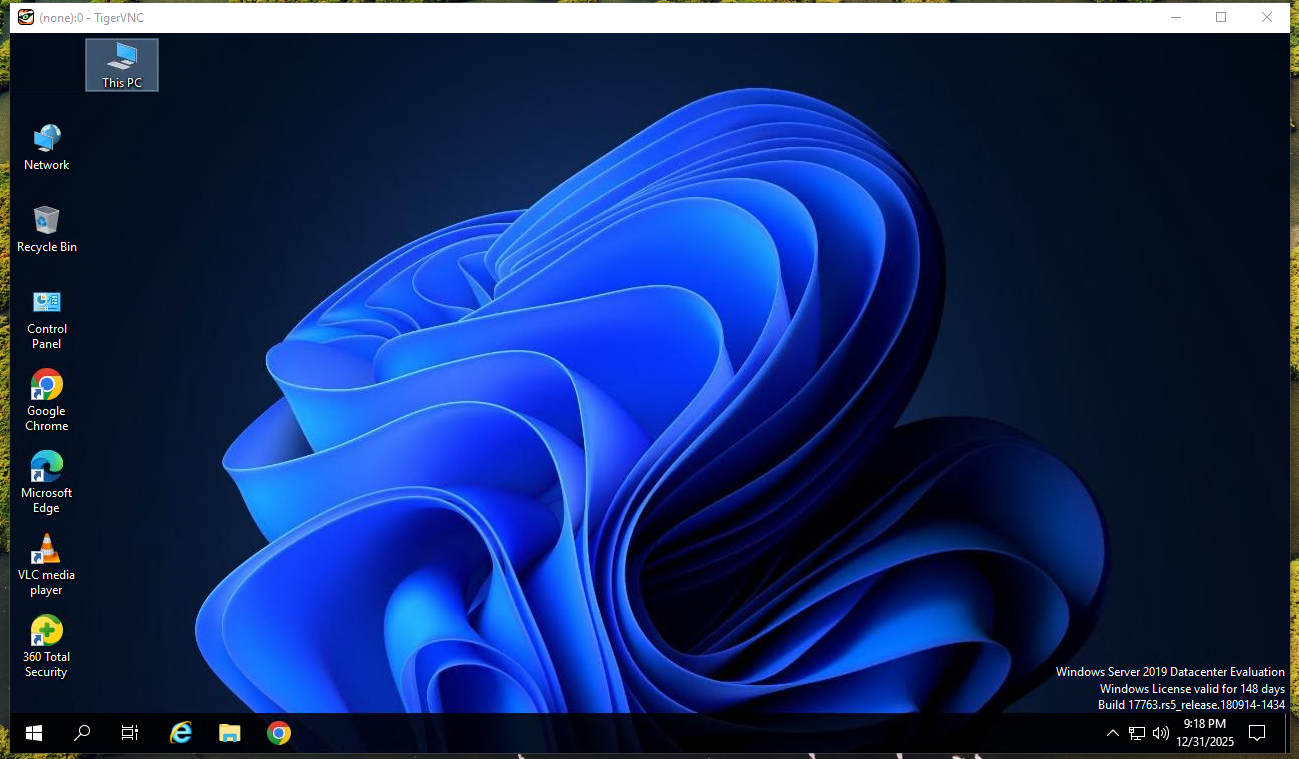This screenshot has width=1299, height=759.
Task: Click the Microsoft Edge desktop shortcut
Action: tap(47, 482)
